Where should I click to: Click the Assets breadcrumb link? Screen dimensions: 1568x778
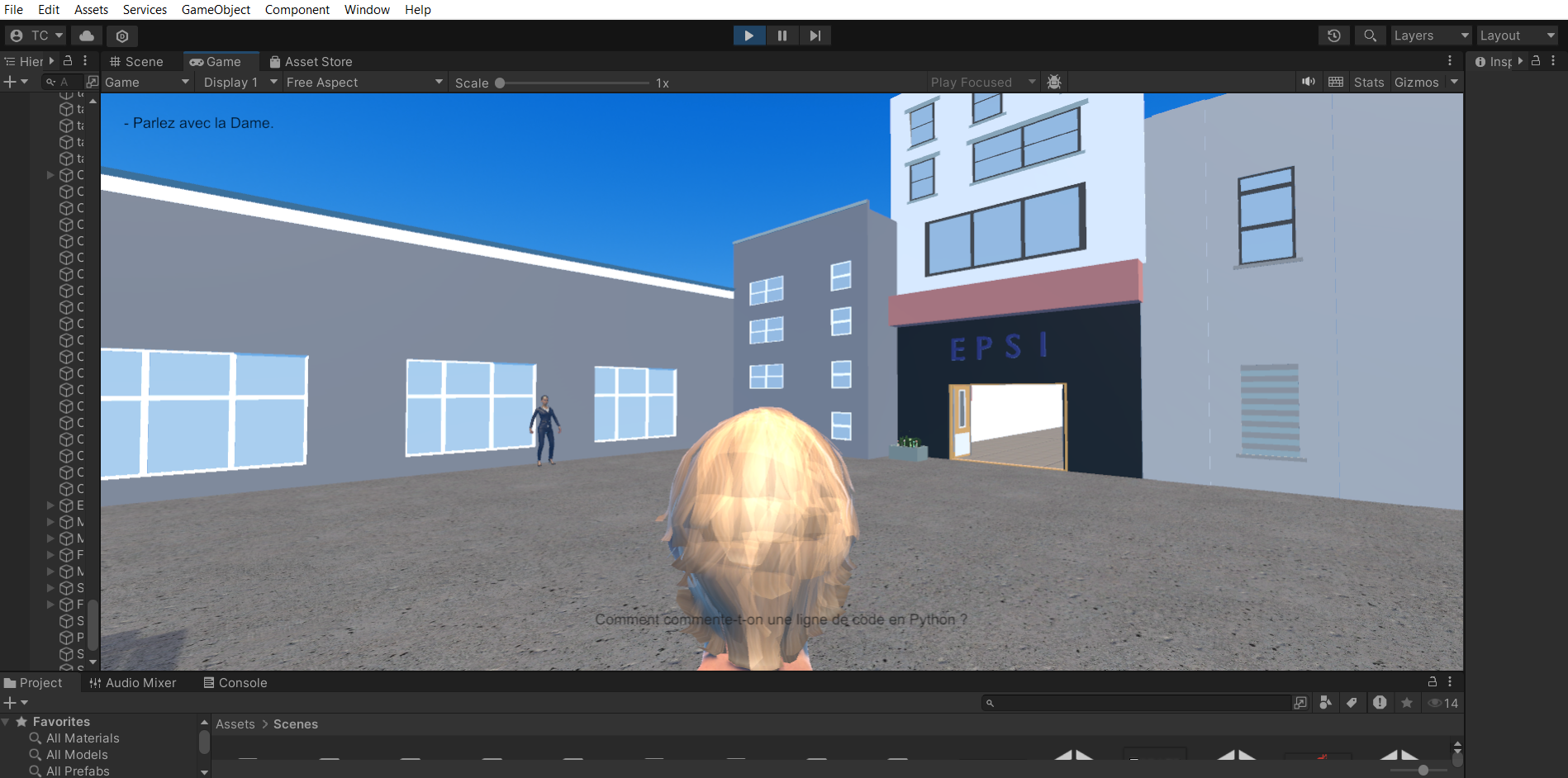coord(235,724)
